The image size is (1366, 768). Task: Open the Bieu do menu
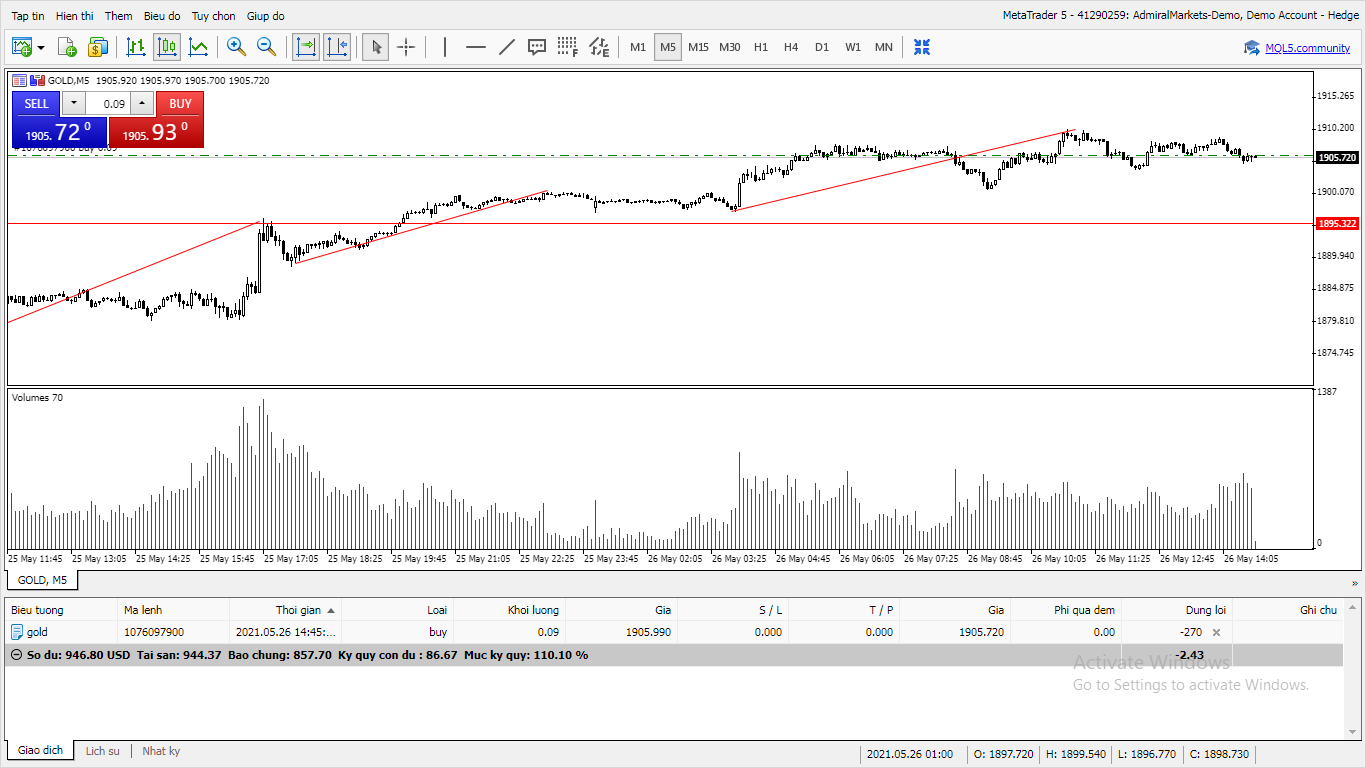(162, 16)
